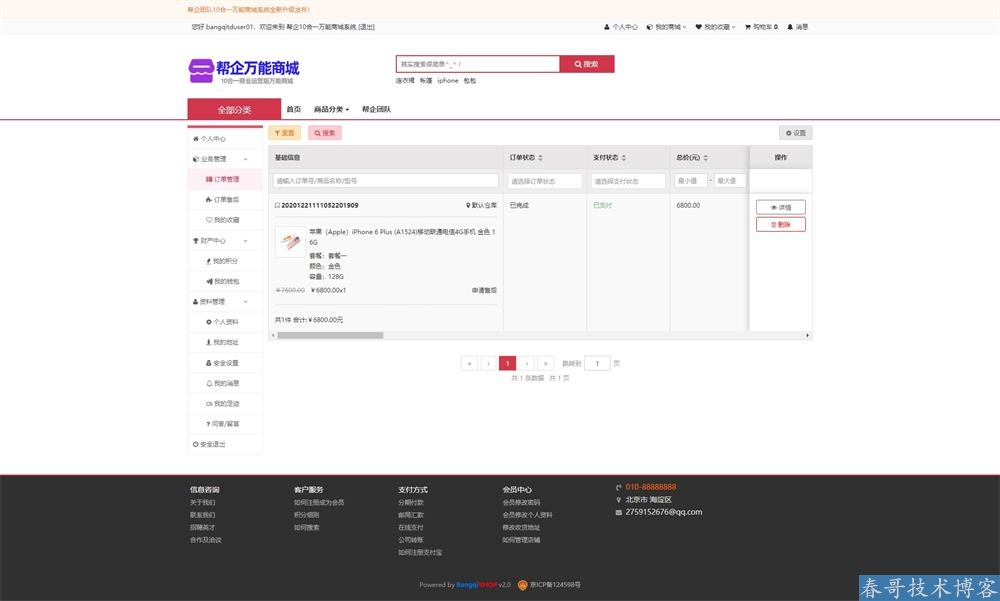
Task: Click footer email 2759152676@qq.com
Action: [x=663, y=512]
